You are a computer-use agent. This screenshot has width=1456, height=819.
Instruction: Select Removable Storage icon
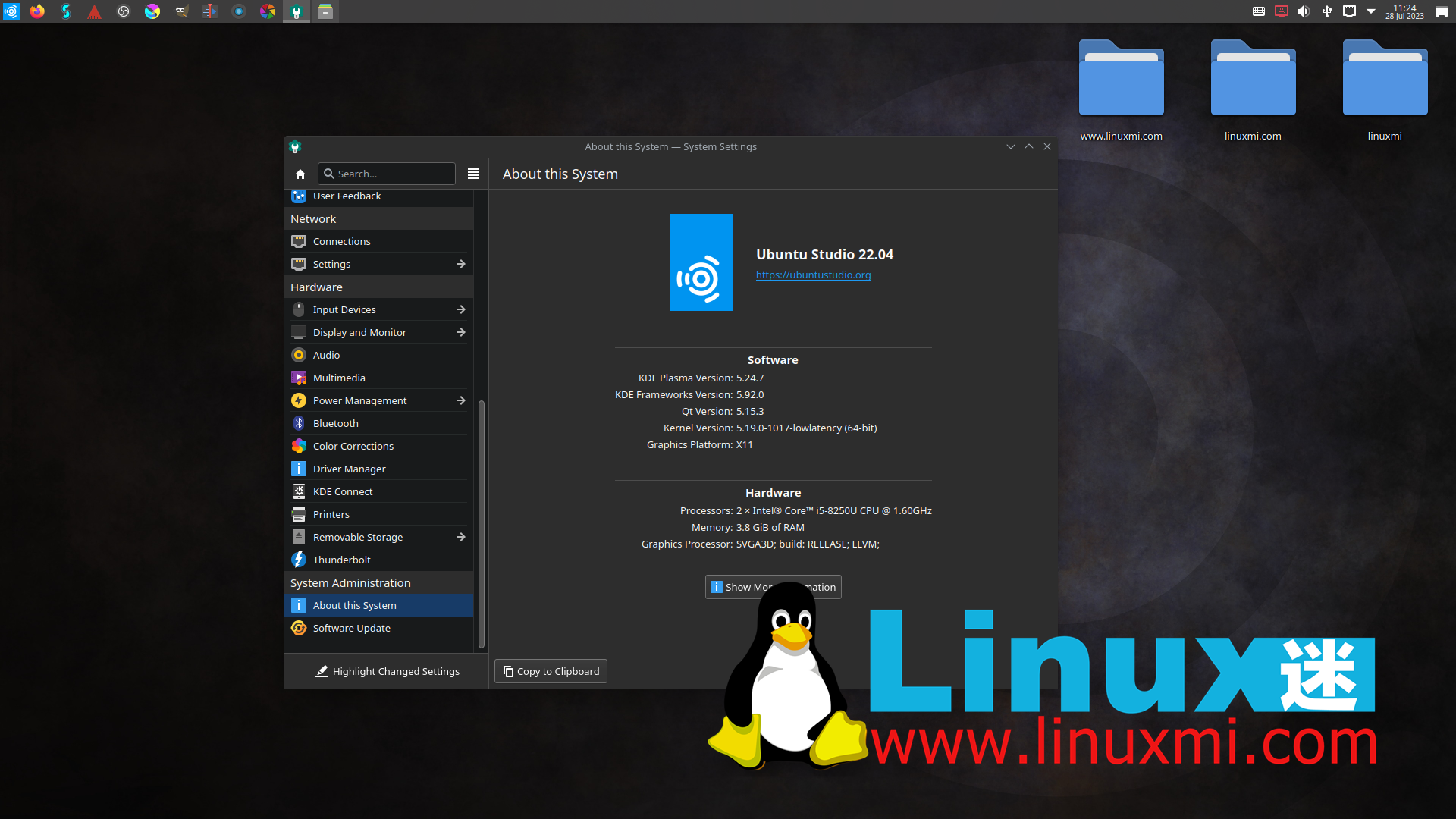(x=299, y=537)
